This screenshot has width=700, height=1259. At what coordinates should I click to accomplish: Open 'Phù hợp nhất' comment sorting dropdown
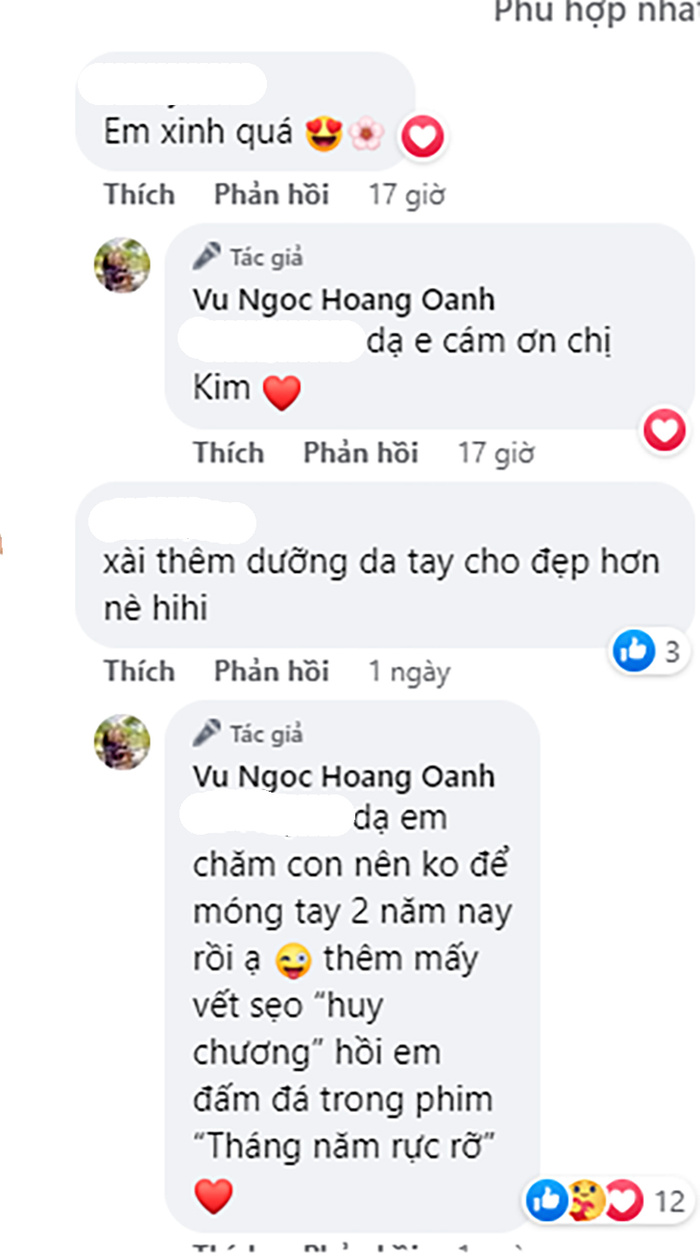click(x=597, y=12)
